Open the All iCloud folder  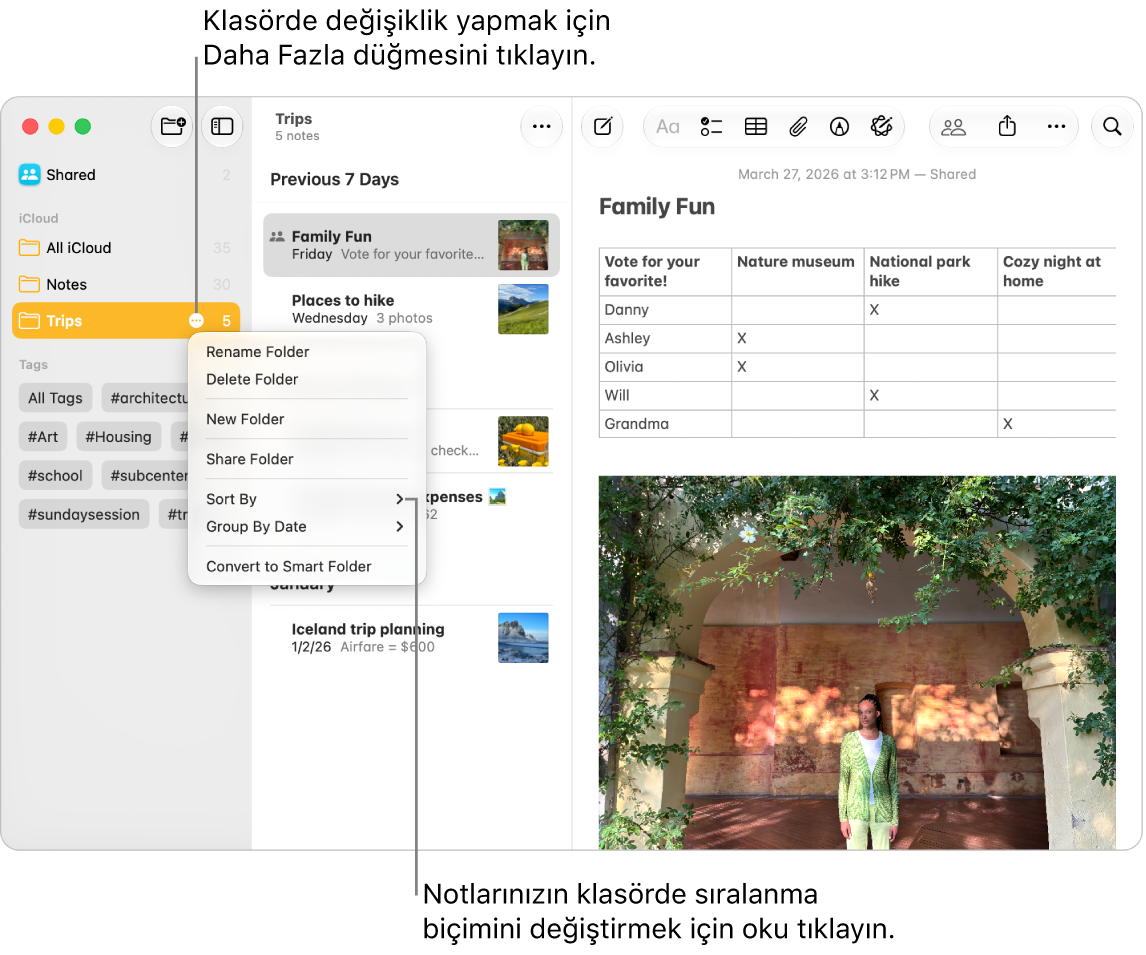pos(79,248)
